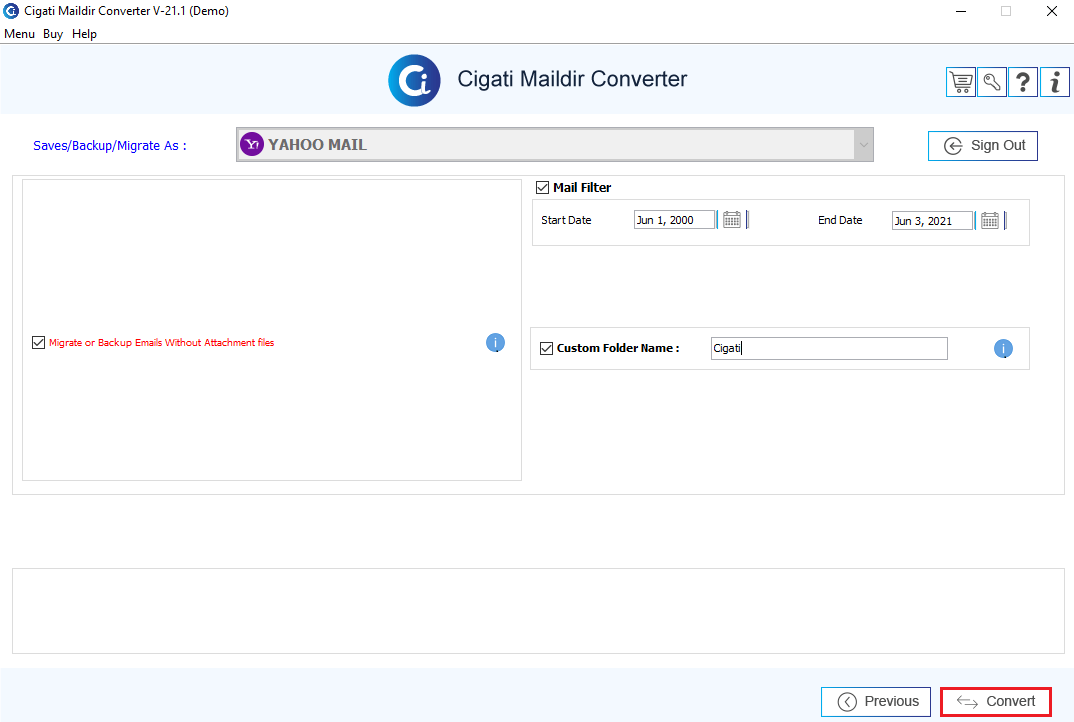Open the Buy menu

[53, 34]
